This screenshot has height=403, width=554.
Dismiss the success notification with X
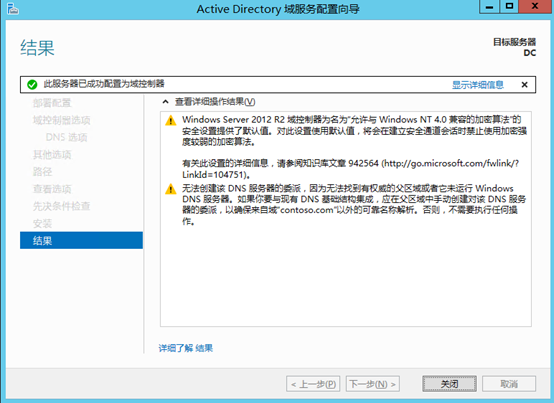[x=524, y=84]
